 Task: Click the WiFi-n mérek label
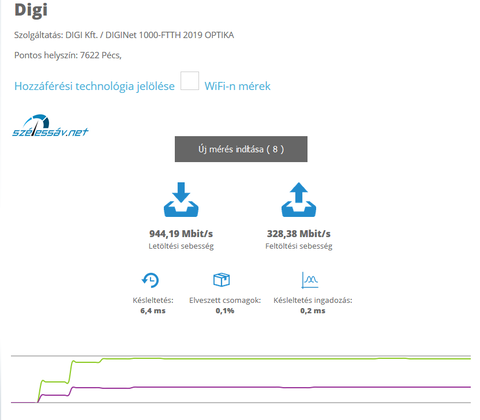(x=237, y=86)
